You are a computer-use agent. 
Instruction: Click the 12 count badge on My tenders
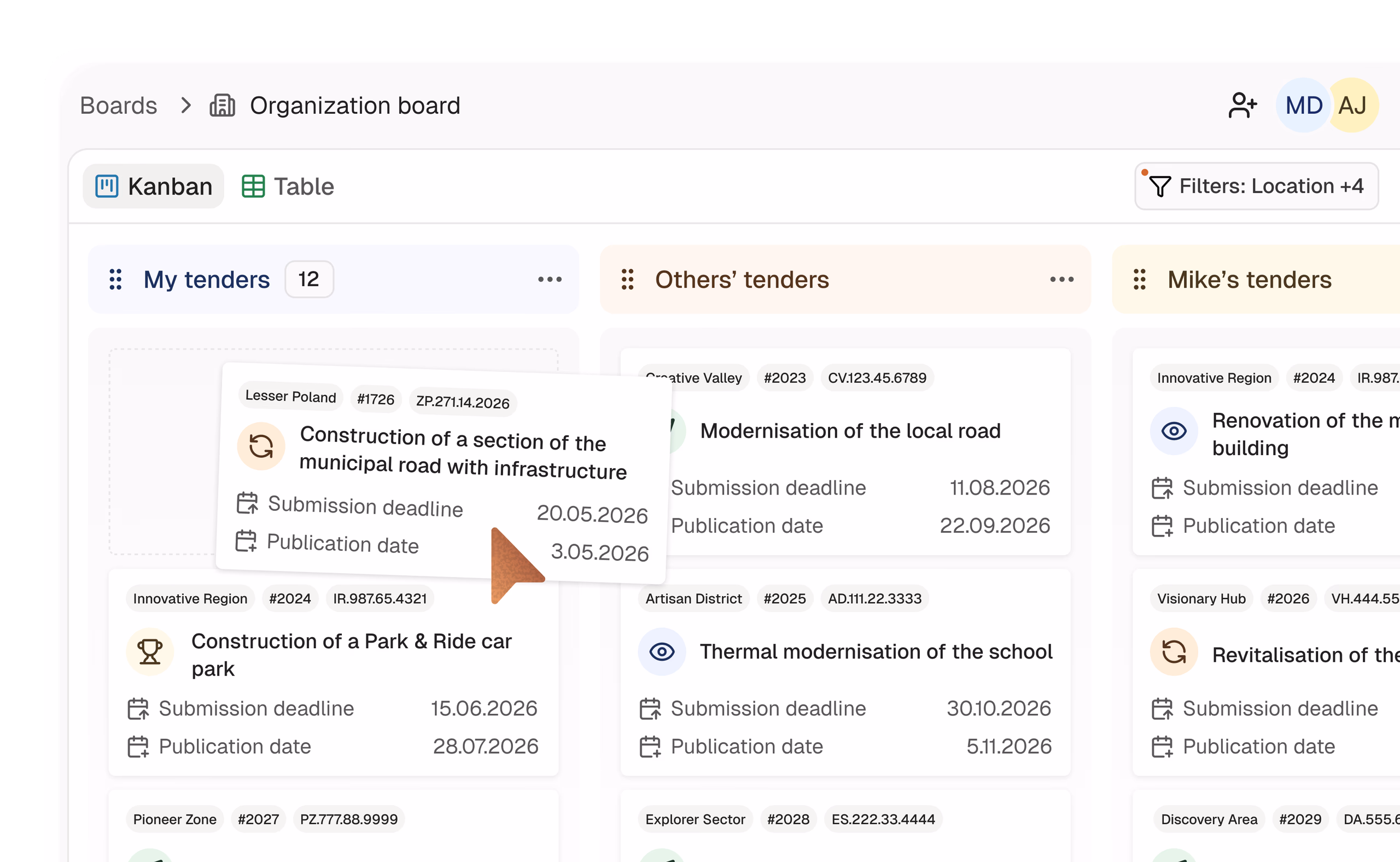point(309,279)
